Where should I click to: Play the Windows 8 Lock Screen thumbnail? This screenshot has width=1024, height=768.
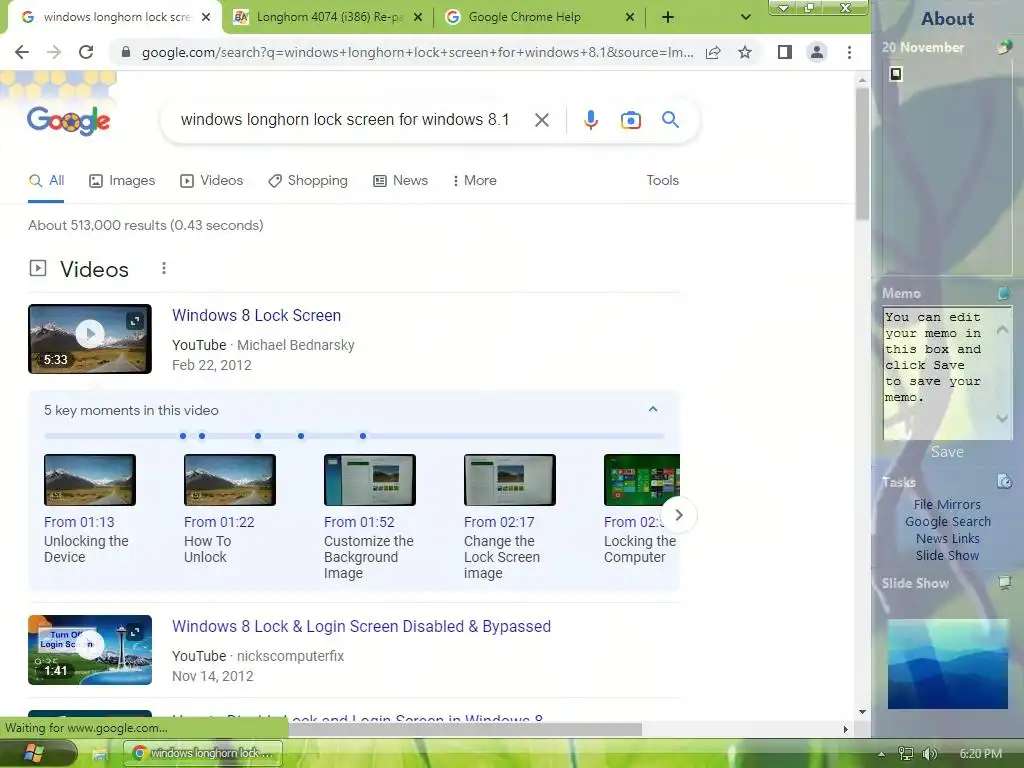click(x=90, y=339)
